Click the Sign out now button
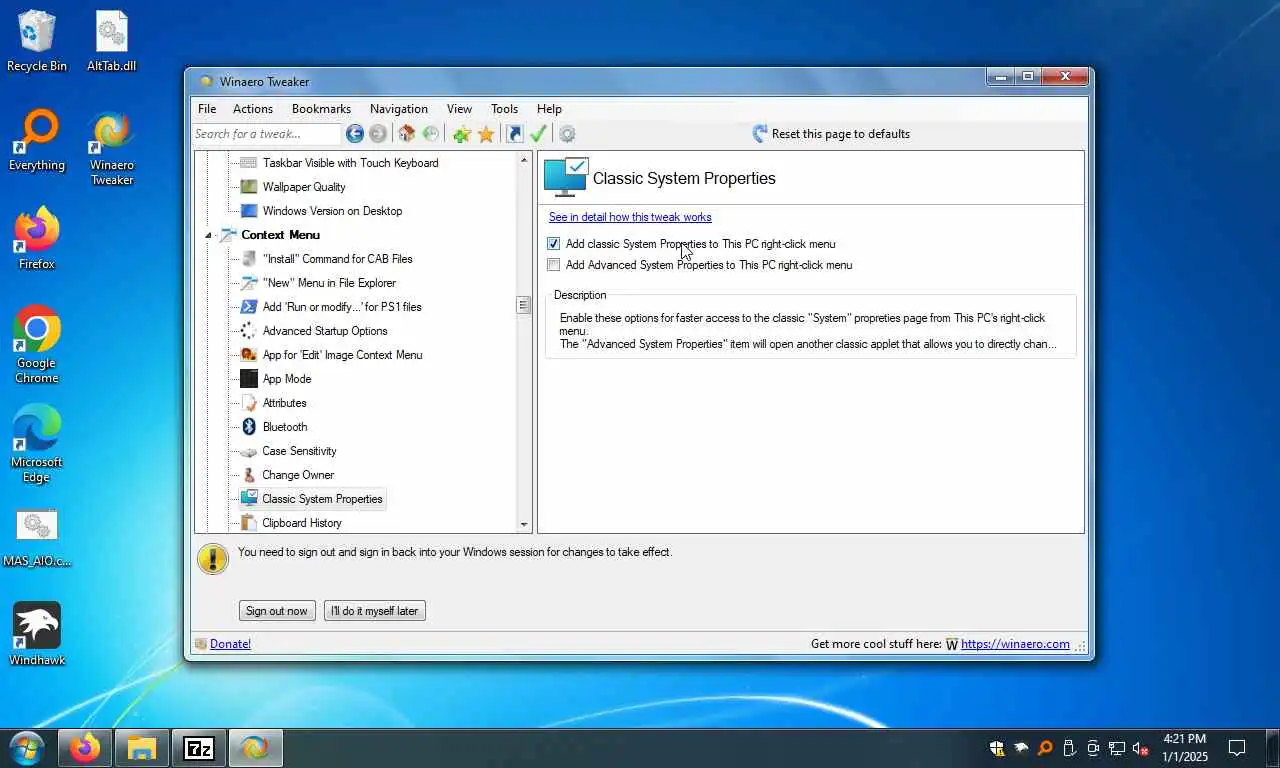 point(277,611)
